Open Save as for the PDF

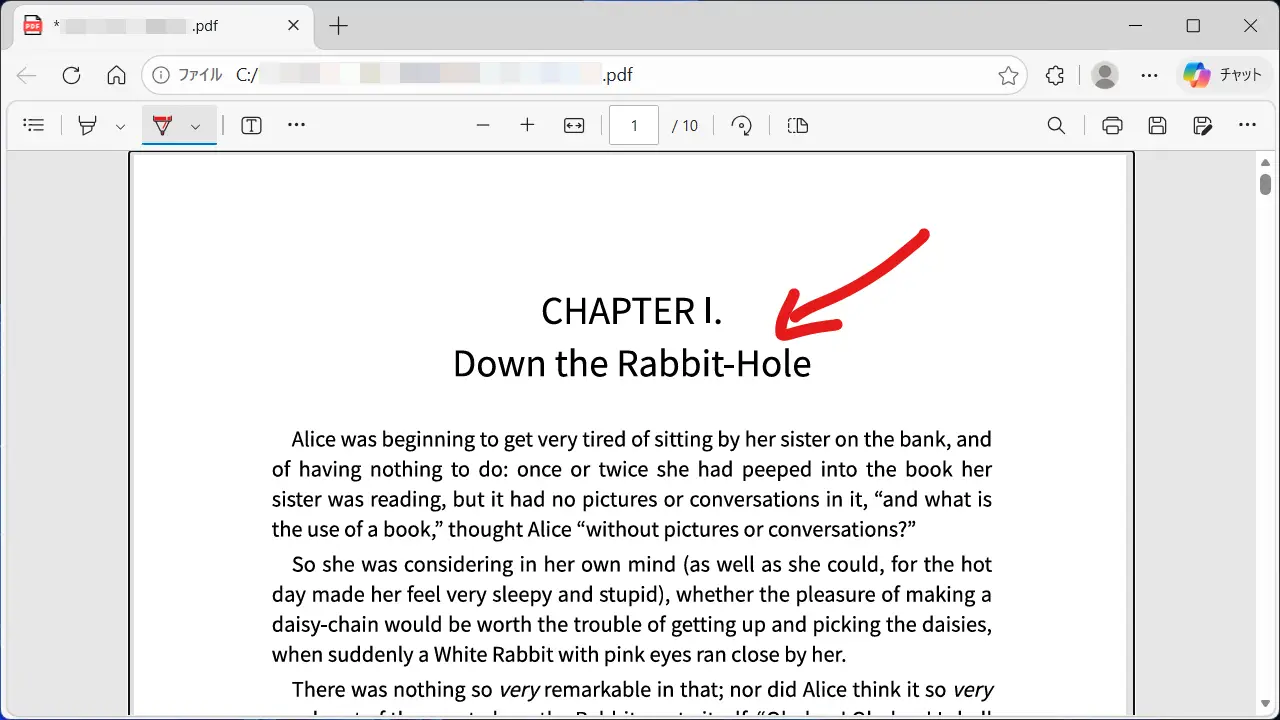click(1202, 125)
